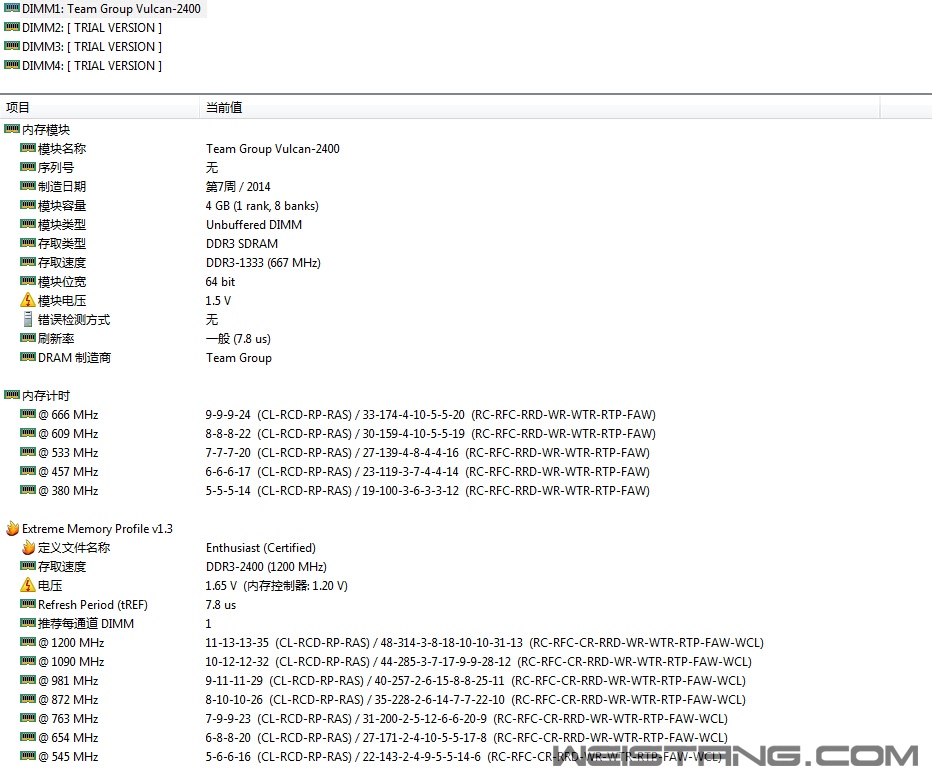The height and width of the screenshot is (780, 932).
Task: Select the Refresh Period (tREF) row
Action: (x=86, y=605)
